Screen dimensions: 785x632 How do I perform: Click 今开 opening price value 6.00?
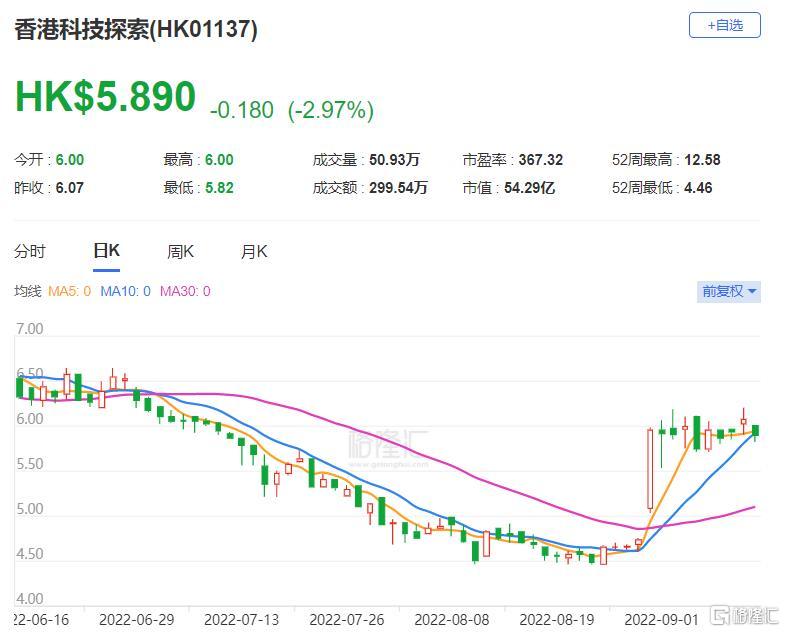pos(70,160)
